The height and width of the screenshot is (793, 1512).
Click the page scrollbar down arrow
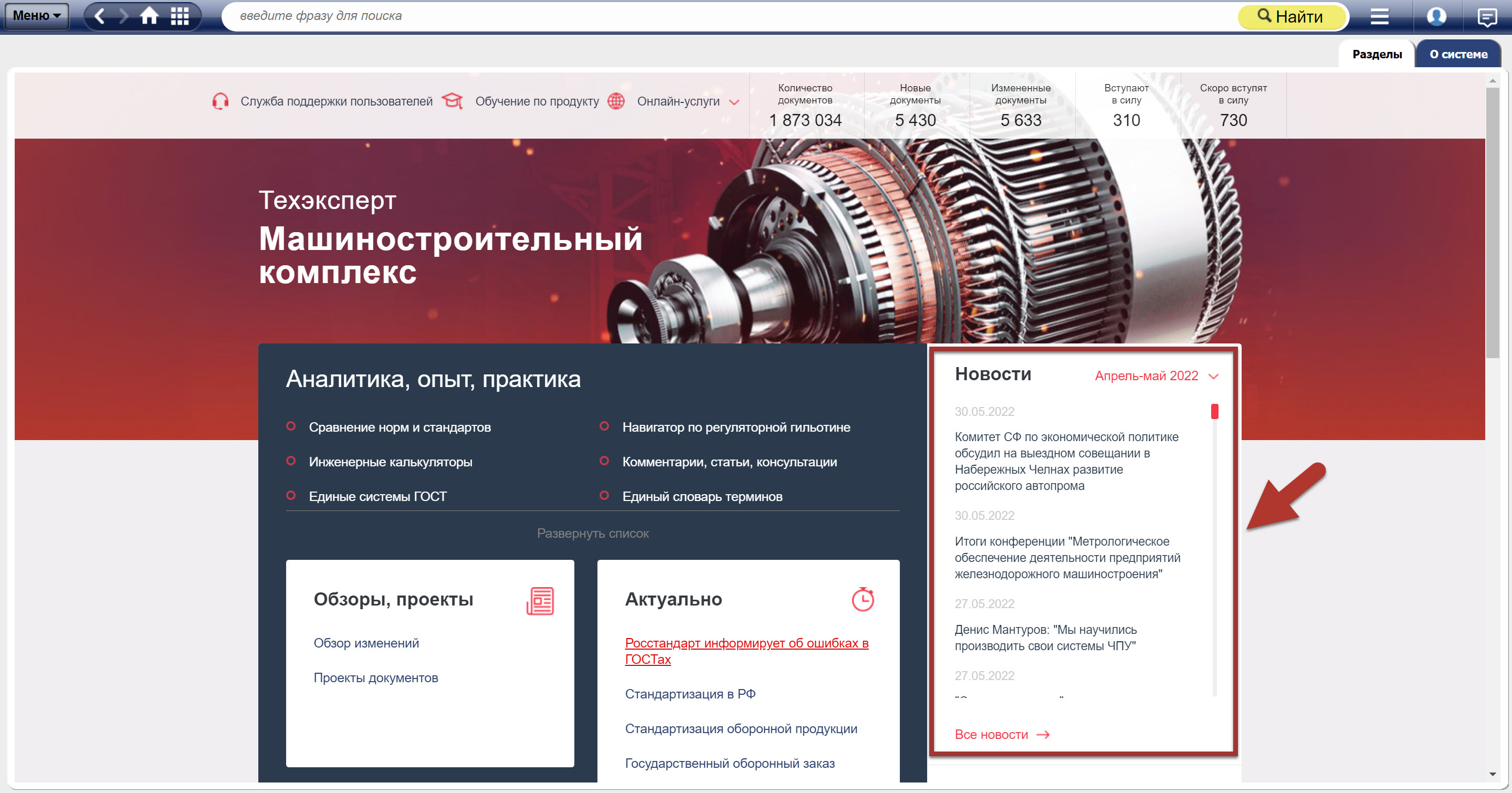1493,775
